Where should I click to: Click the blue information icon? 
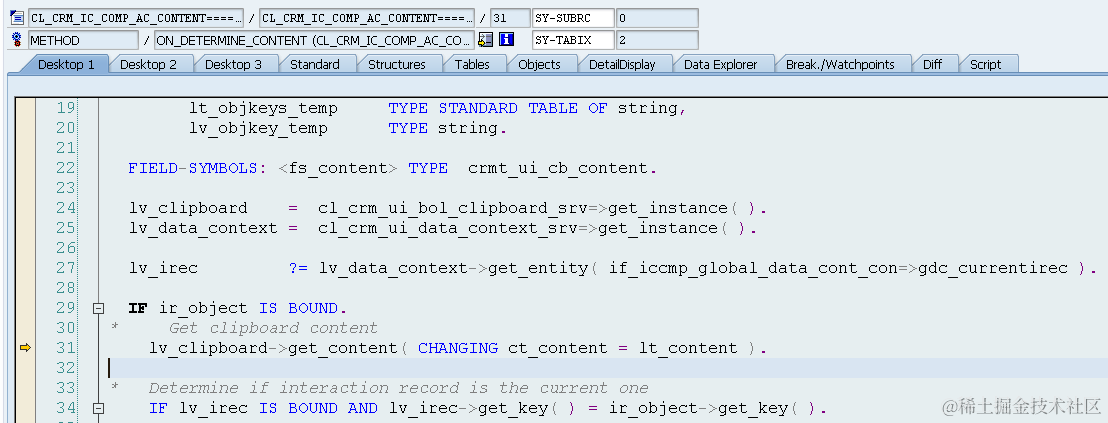point(507,40)
